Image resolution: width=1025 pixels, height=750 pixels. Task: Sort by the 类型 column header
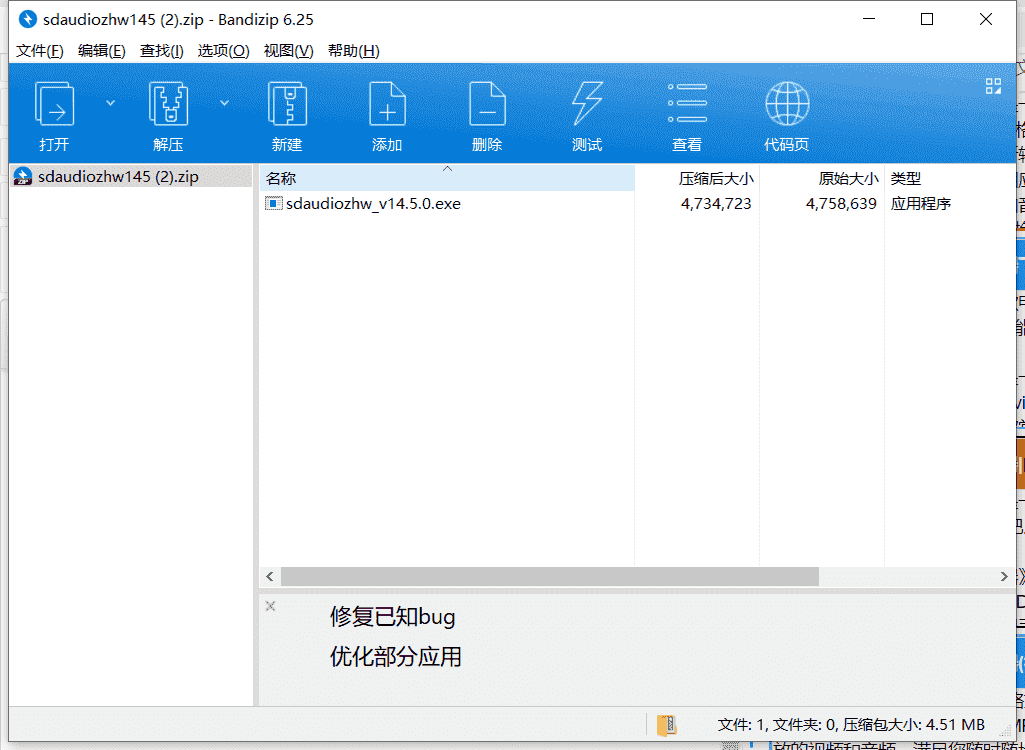coord(948,178)
